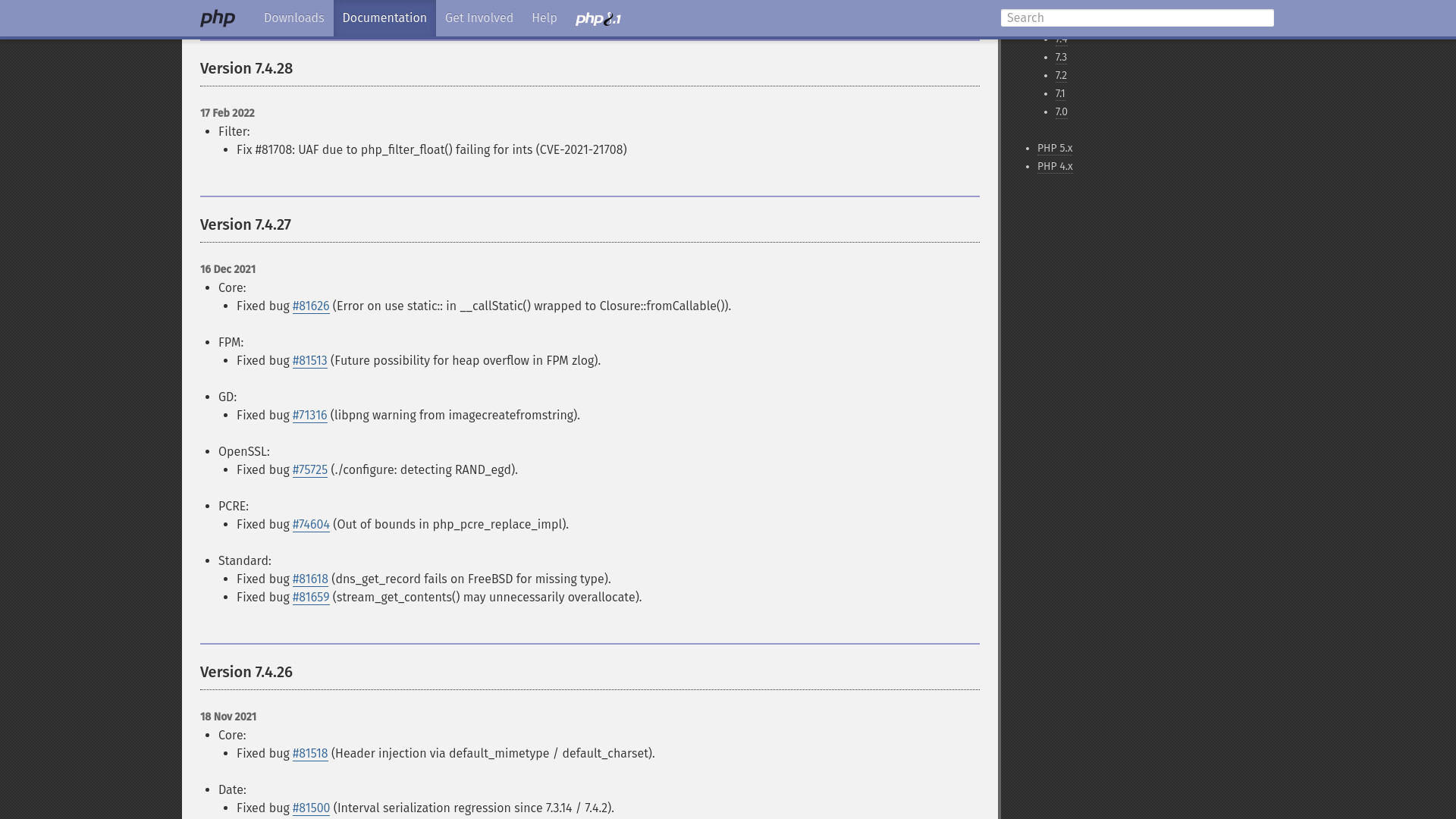Screen dimensions: 1456x819
Task: Click the libpng warning from imagecreatefromstring text
Action: (455, 416)
